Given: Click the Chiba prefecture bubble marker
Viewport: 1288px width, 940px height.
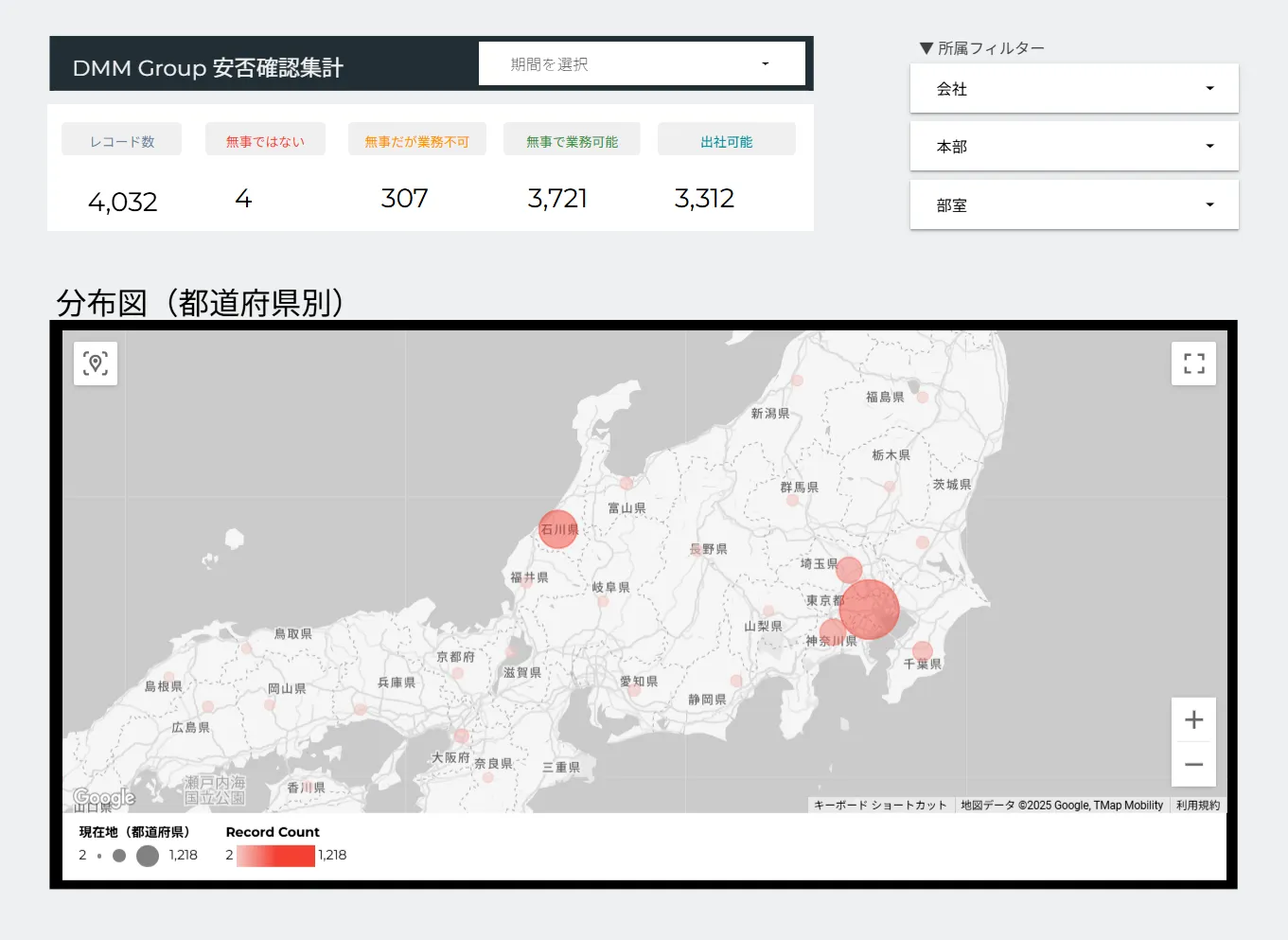Looking at the screenshot, I should coord(923,651).
